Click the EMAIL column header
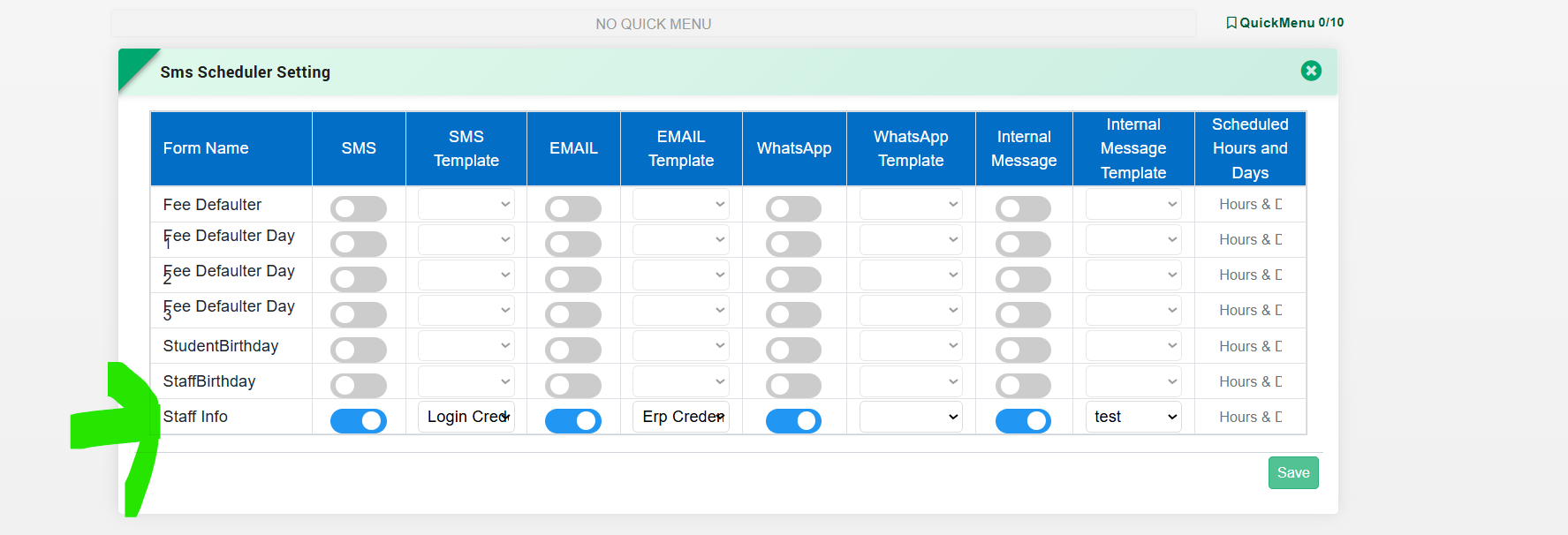 [x=573, y=148]
